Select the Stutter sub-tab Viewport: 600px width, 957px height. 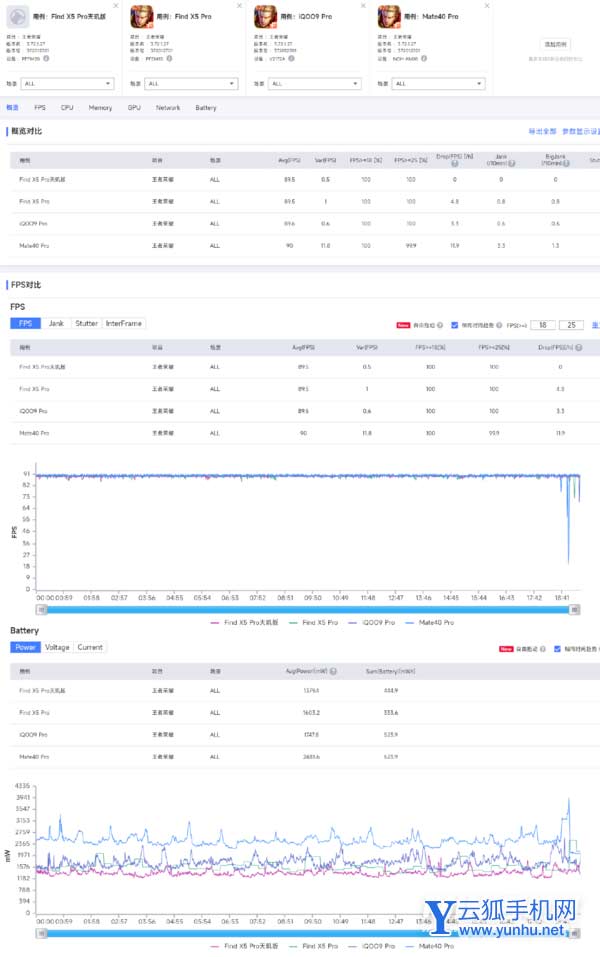coord(86,324)
